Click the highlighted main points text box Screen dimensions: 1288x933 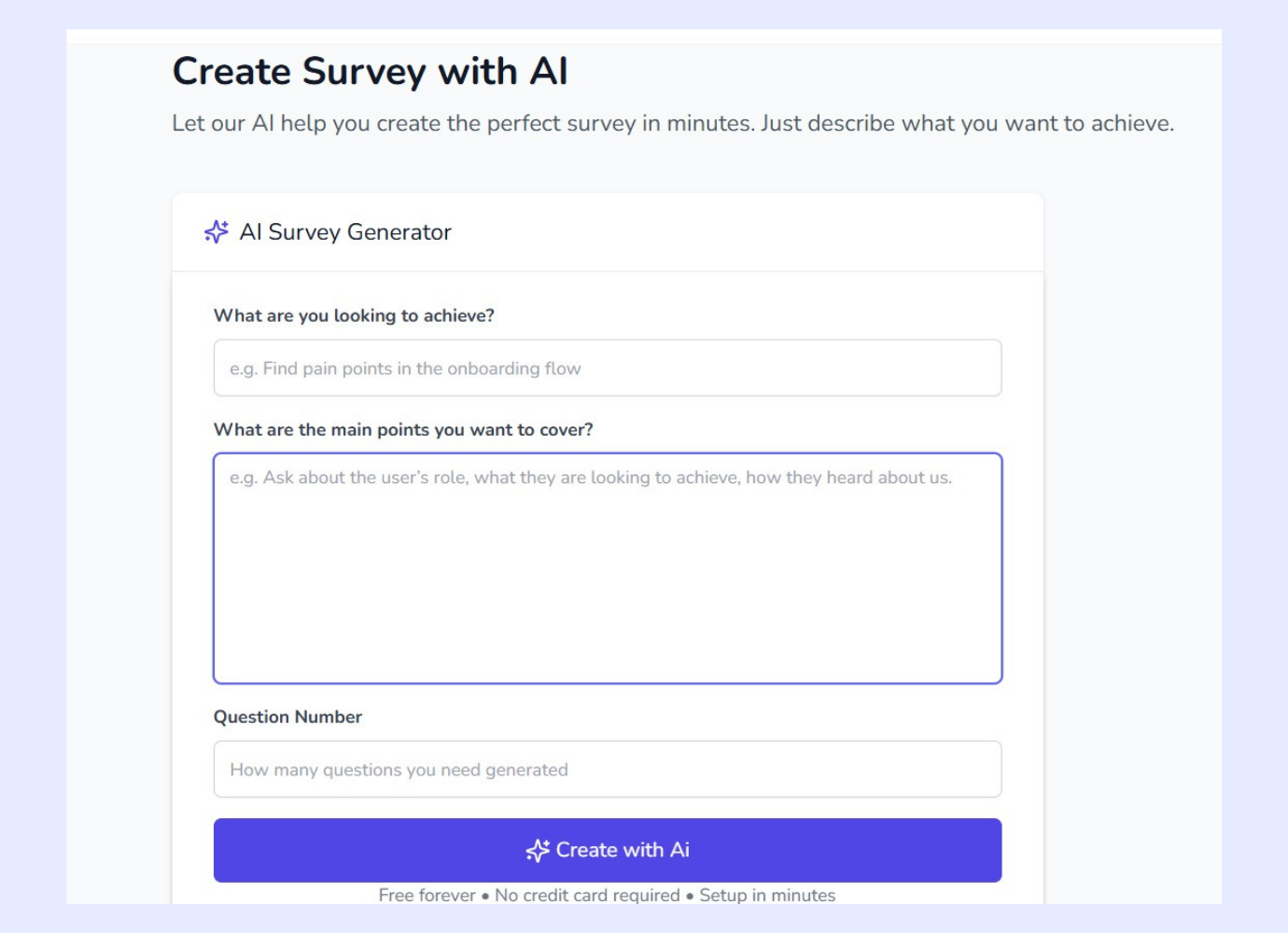(x=607, y=564)
